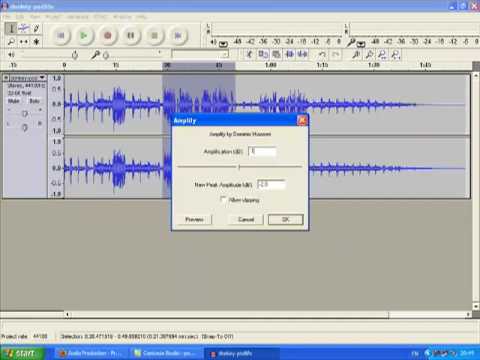Enable the Allow clipping checkbox

click(223, 200)
